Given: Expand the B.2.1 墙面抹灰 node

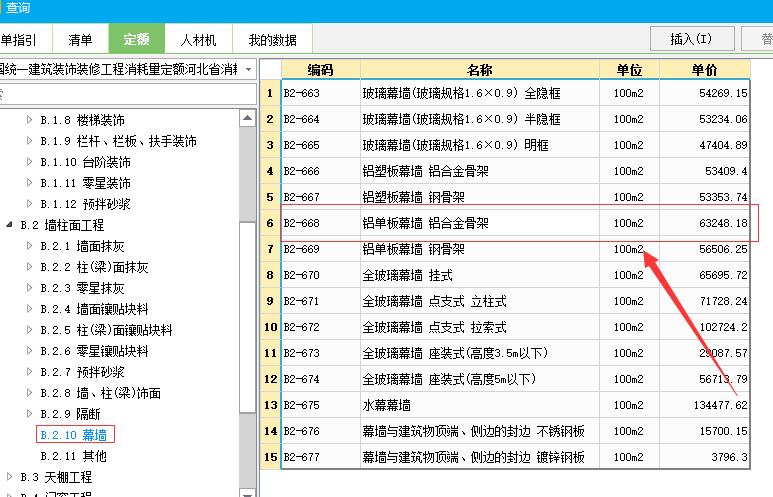Looking at the screenshot, I should 29,246.
